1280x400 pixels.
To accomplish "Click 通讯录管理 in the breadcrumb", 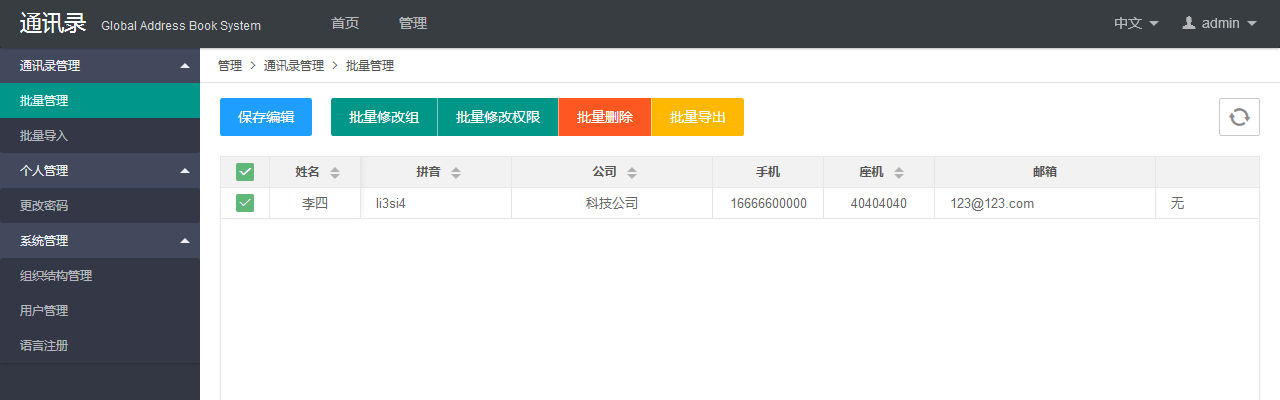I will (x=294, y=66).
